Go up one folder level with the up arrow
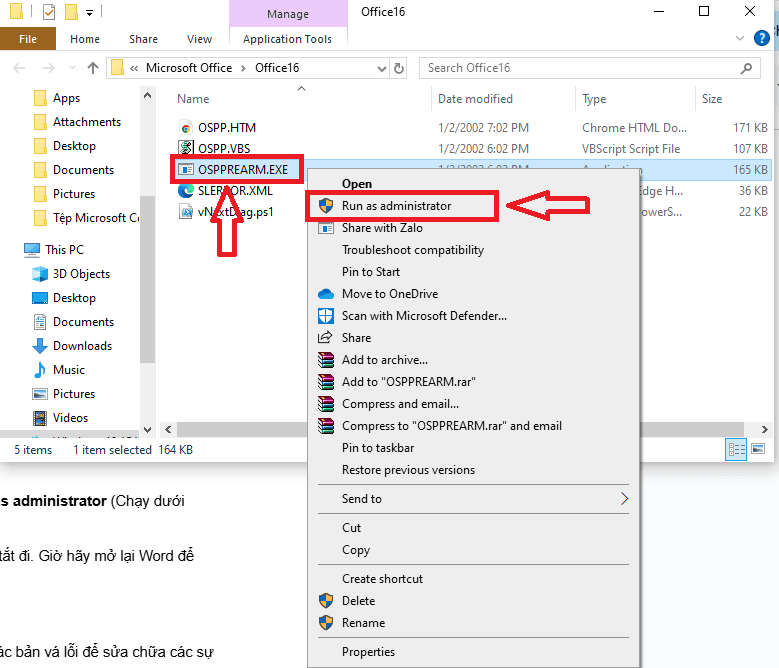The height and width of the screenshot is (668, 779). (93, 68)
